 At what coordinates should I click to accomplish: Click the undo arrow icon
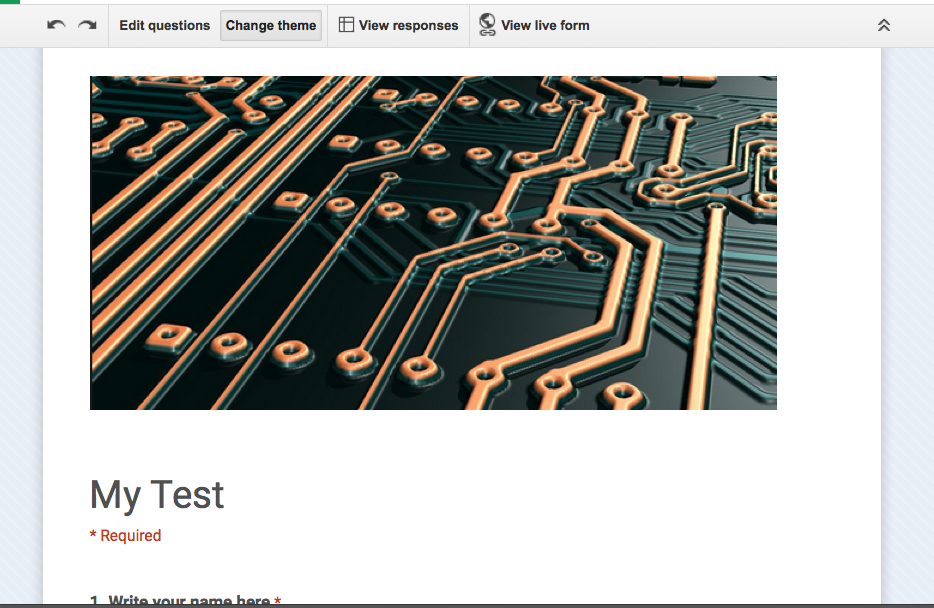coord(56,25)
